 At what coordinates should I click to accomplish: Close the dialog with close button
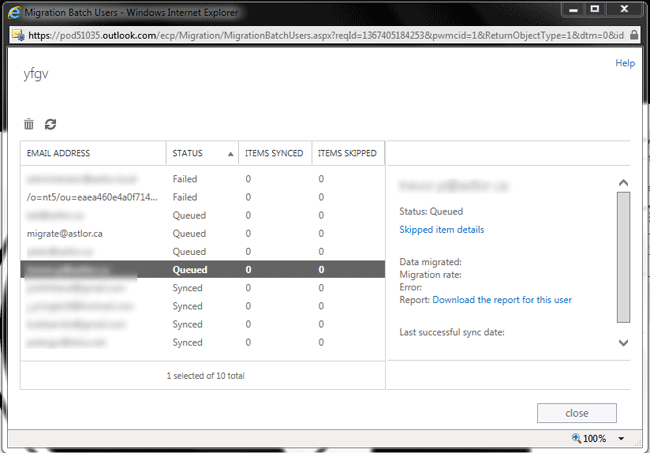pyautogui.click(x=577, y=413)
